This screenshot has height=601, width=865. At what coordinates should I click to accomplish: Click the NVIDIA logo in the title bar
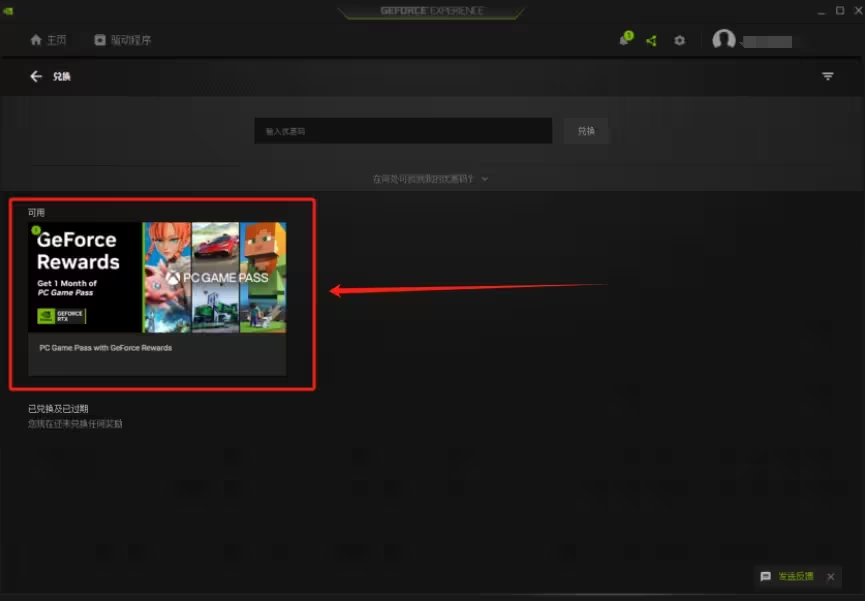tap(8, 11)
